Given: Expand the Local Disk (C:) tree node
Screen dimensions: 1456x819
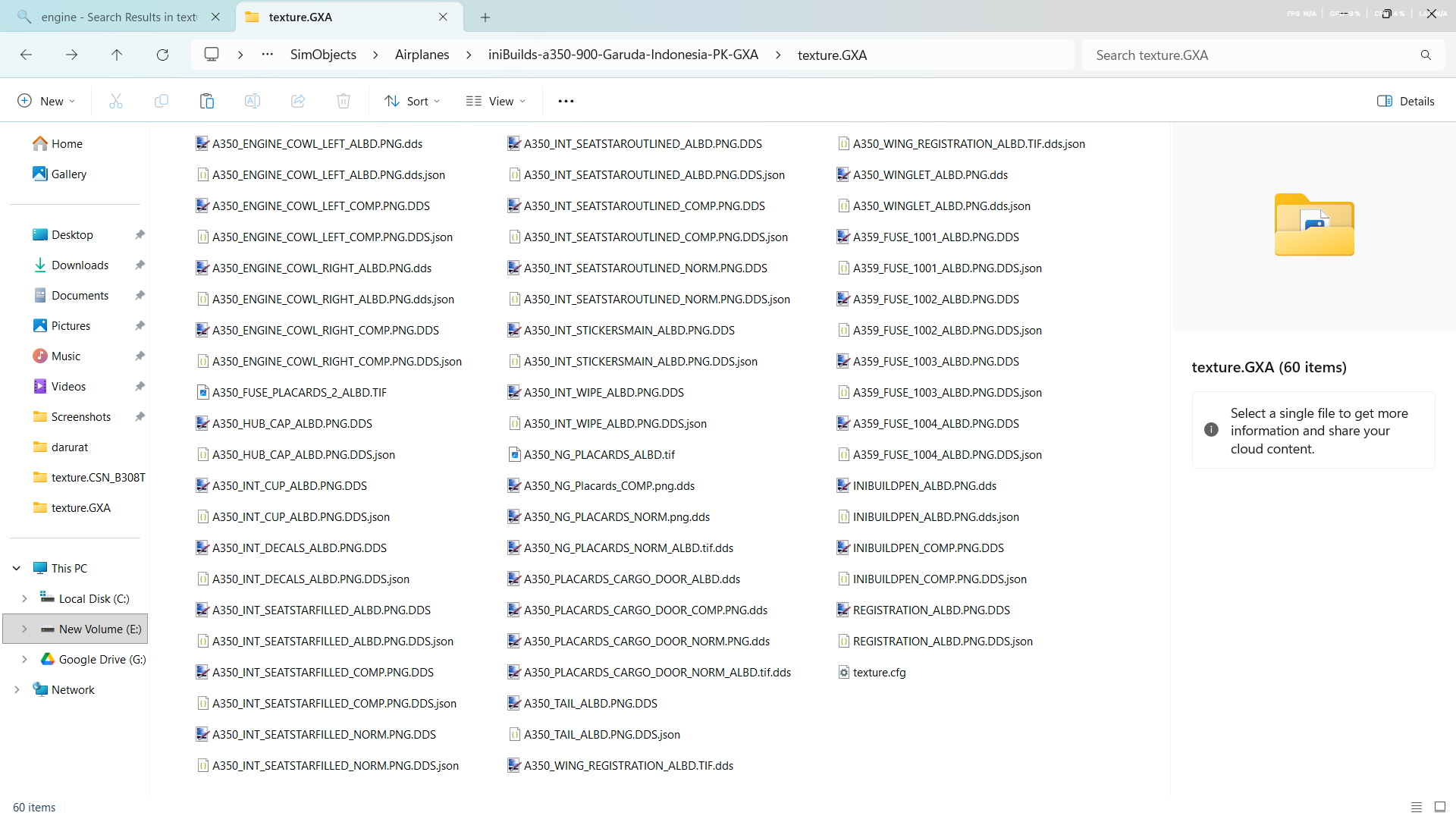Looking at the screenshot, I should click(24, 598).
